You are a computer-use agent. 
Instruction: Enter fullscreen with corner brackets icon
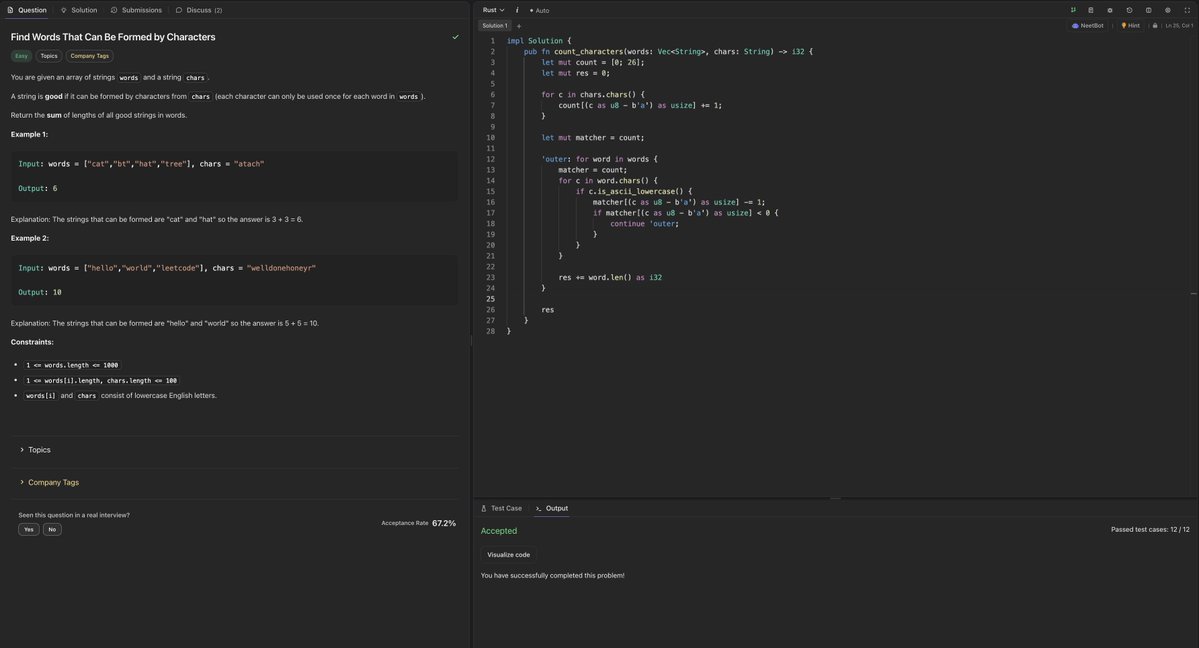point(1187,10)
